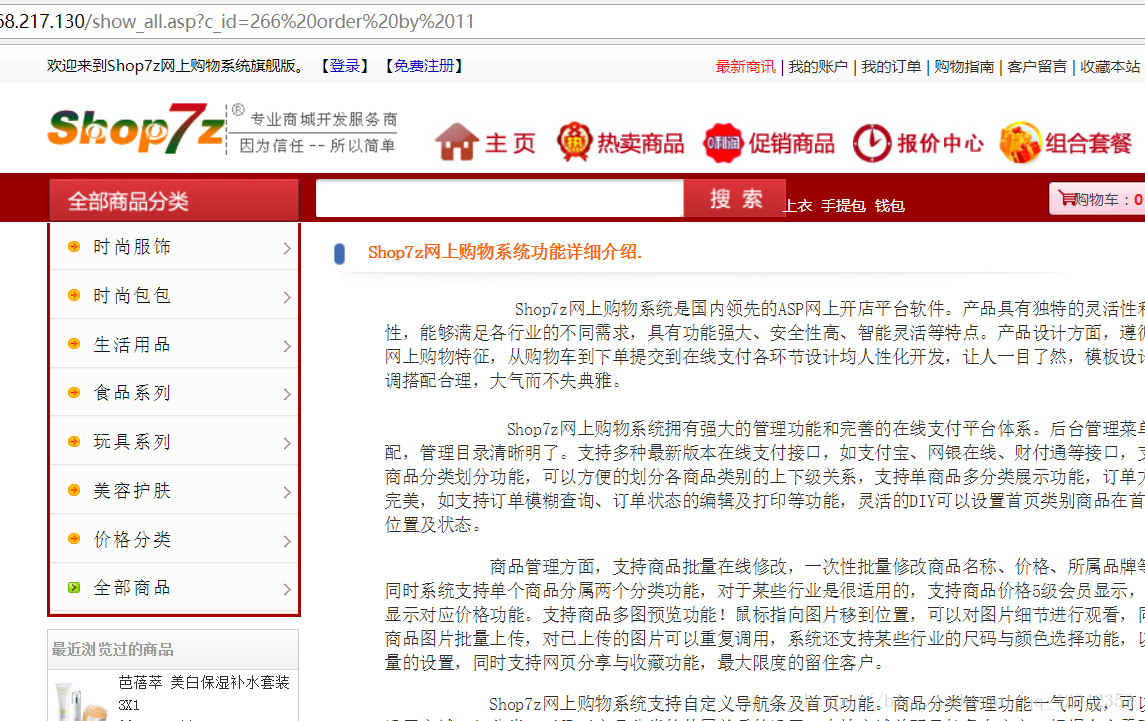1145x721 pixels.
Task: Click the orange bullet icon beside 时尚服饰
Action: (x=74, y=247)
